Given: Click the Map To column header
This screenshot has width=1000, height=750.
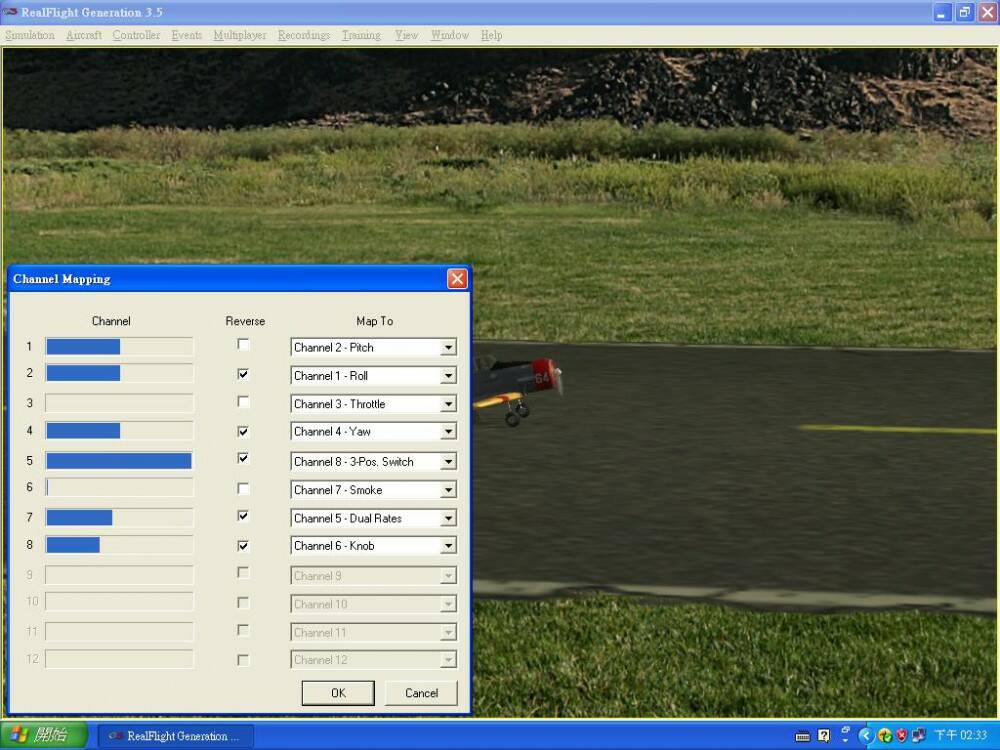Looking at the screenshot, I should tap(374, 321).
